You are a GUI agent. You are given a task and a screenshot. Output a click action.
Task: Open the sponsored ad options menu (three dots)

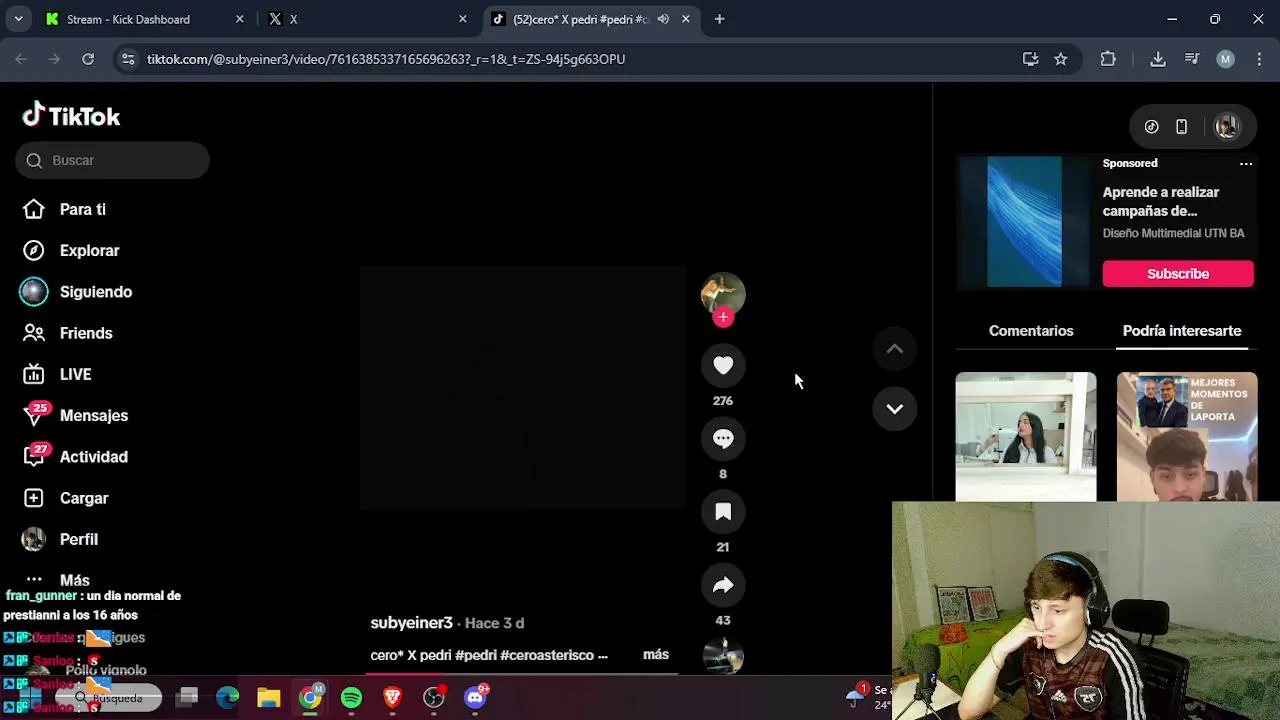pyautogui.click(x=1246, y=163)
